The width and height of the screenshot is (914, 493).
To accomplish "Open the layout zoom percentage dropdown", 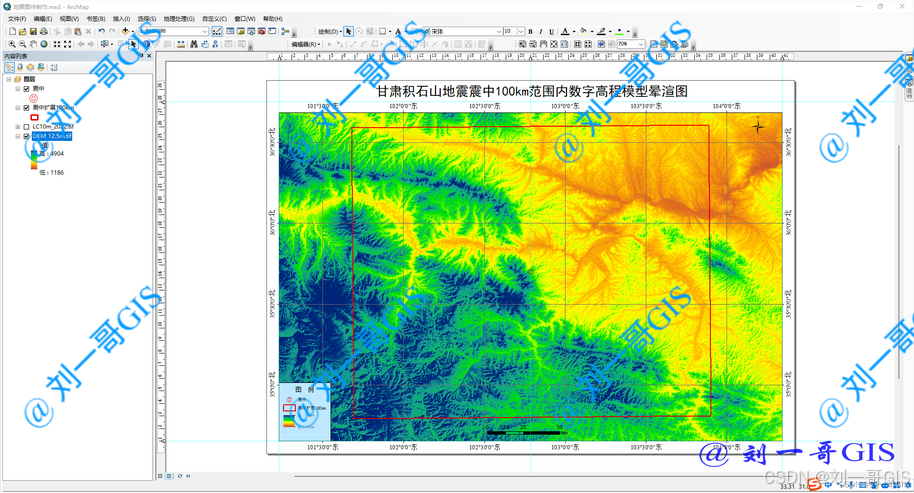I will click(x=641, y=44).
